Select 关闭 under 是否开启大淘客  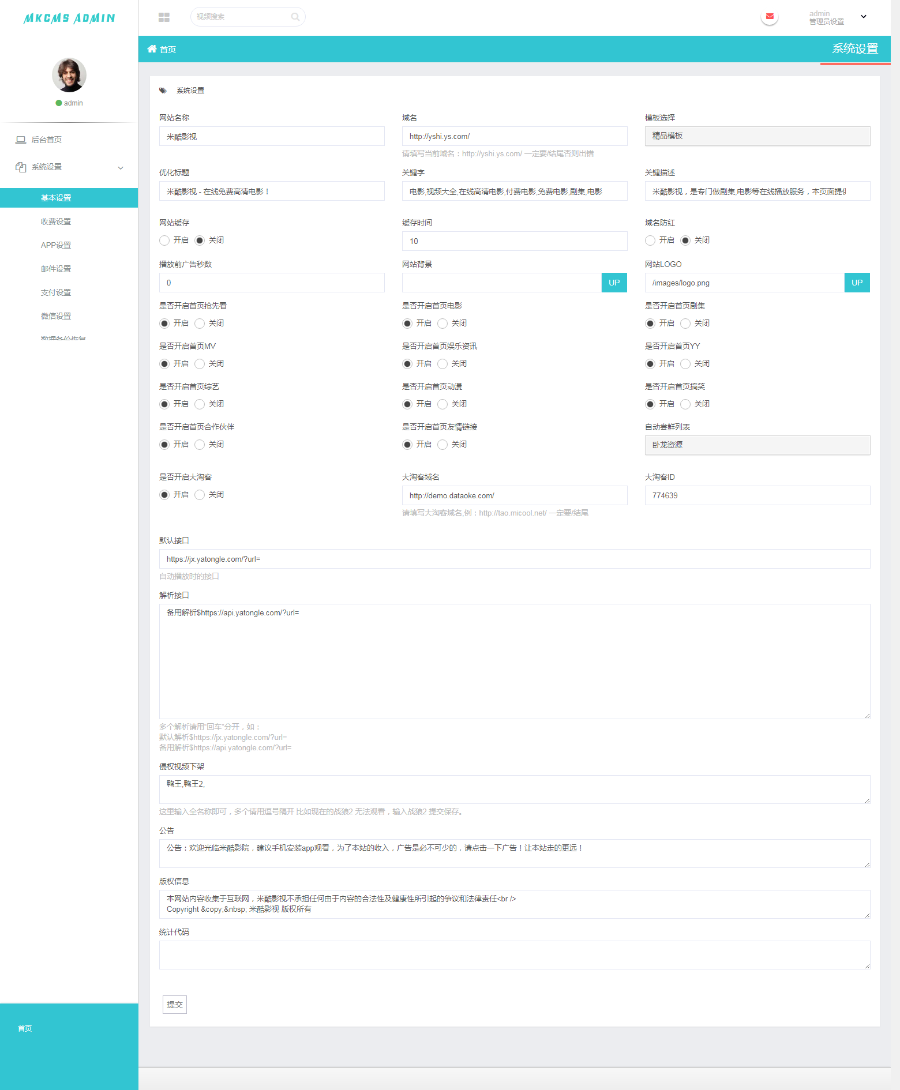pos(200,495)
